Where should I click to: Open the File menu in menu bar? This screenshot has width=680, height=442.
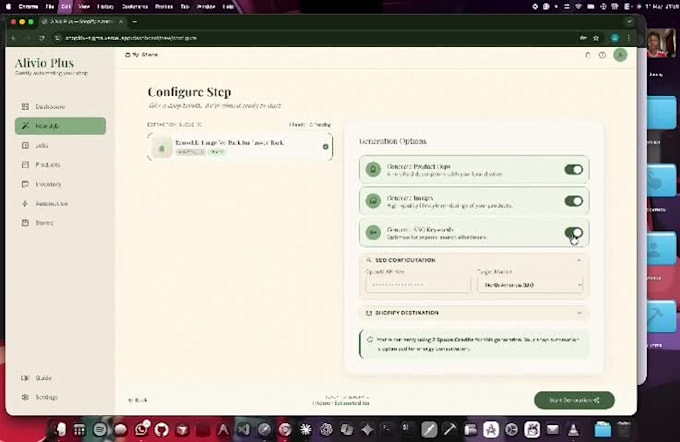point(50,7)
